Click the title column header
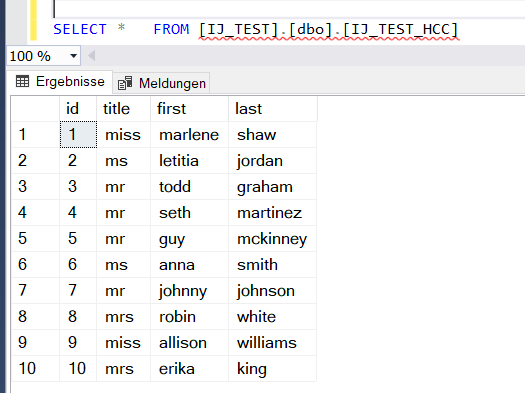 click(x=124, y=109)
